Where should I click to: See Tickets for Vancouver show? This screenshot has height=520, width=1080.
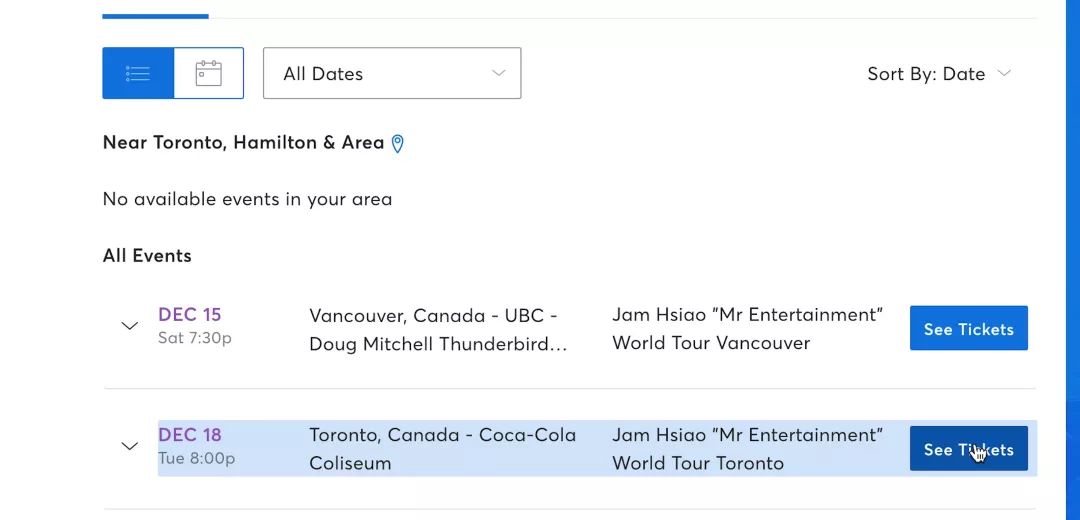coord(968,328)
